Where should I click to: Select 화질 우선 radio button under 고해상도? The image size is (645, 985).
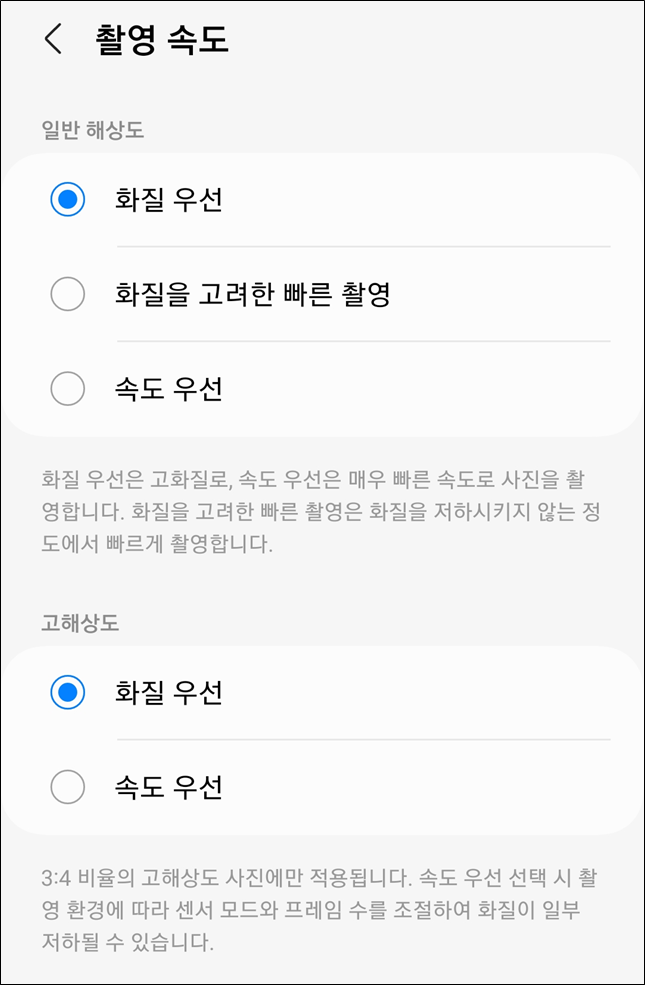68,693
